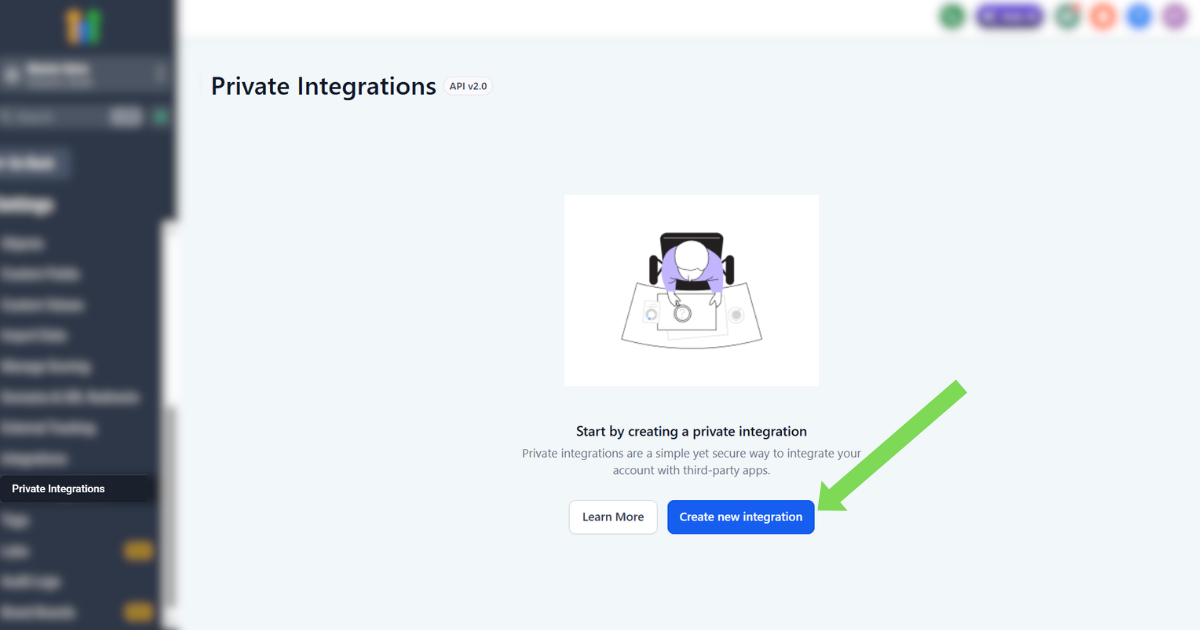
Task: Click the purple pill button in the header
Action: [1010, 16]
